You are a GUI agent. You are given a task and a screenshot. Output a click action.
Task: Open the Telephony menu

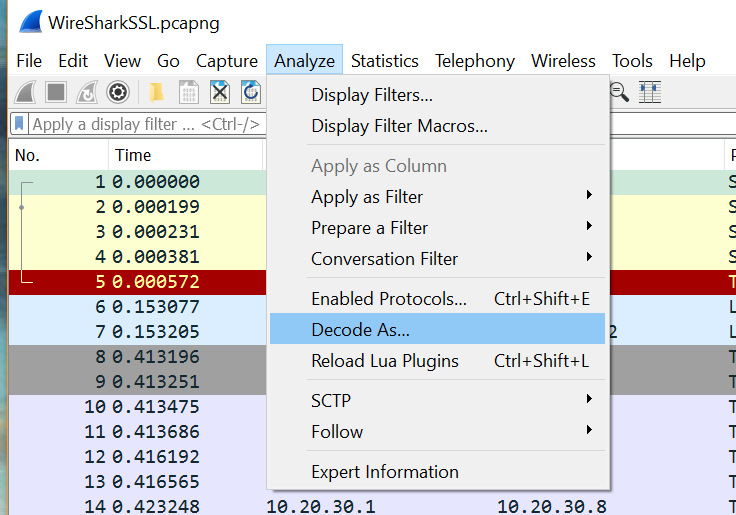pyautogui.click(x=475, y=61)
